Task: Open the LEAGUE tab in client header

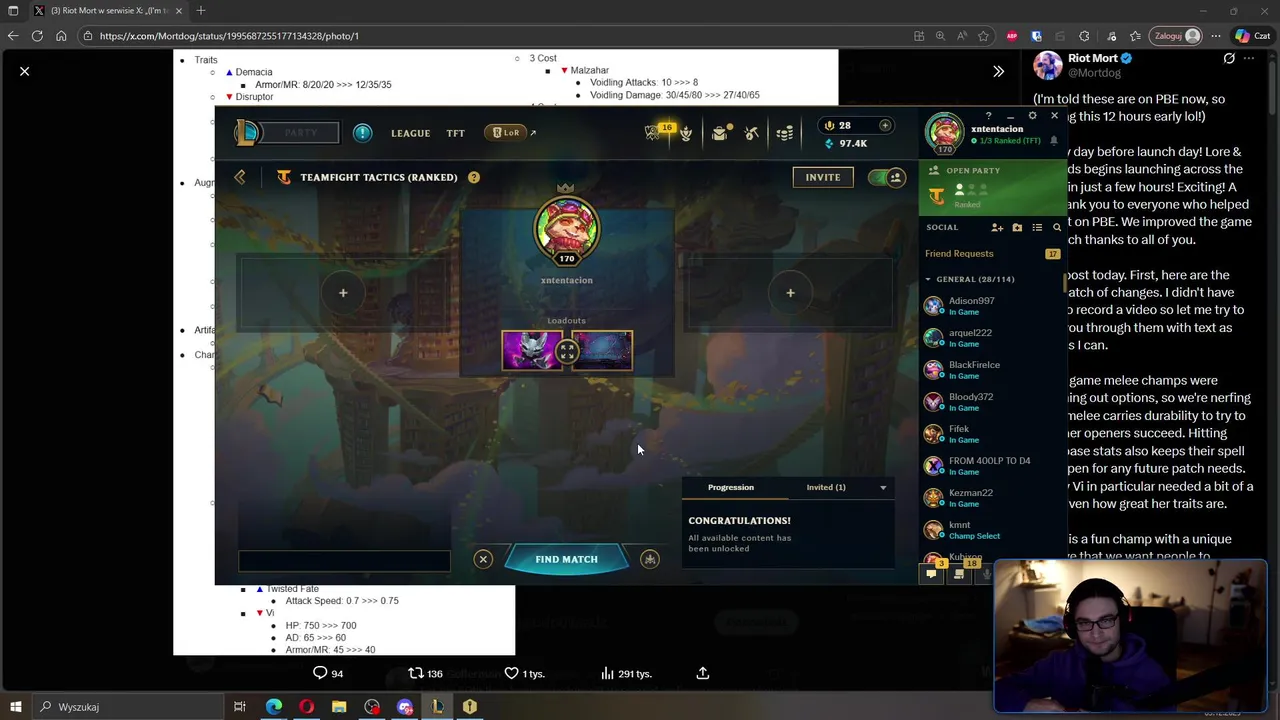Action: point(410,133)
